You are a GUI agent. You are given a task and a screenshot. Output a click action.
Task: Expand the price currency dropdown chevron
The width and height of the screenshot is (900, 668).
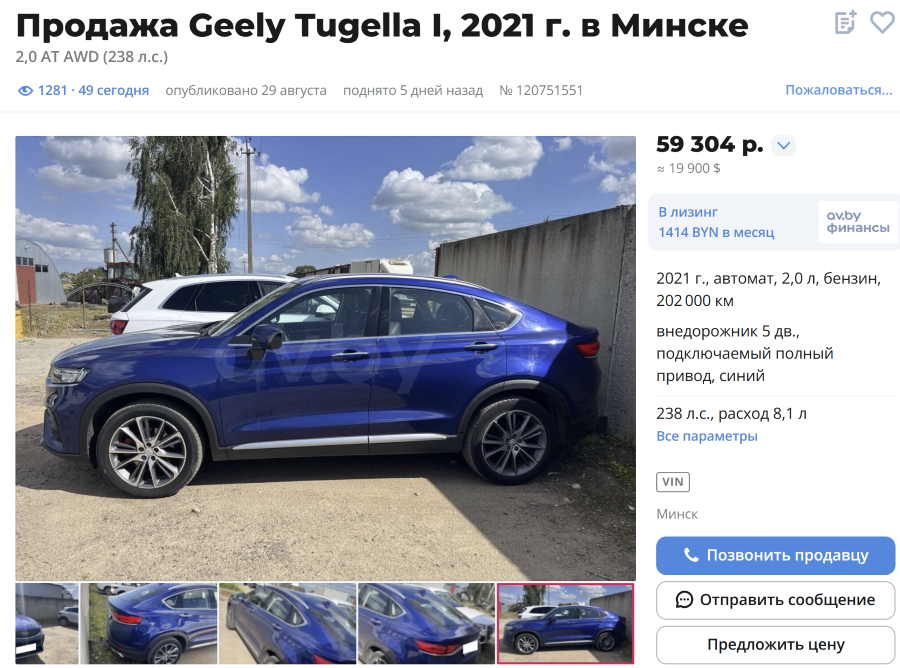[783, 145]
